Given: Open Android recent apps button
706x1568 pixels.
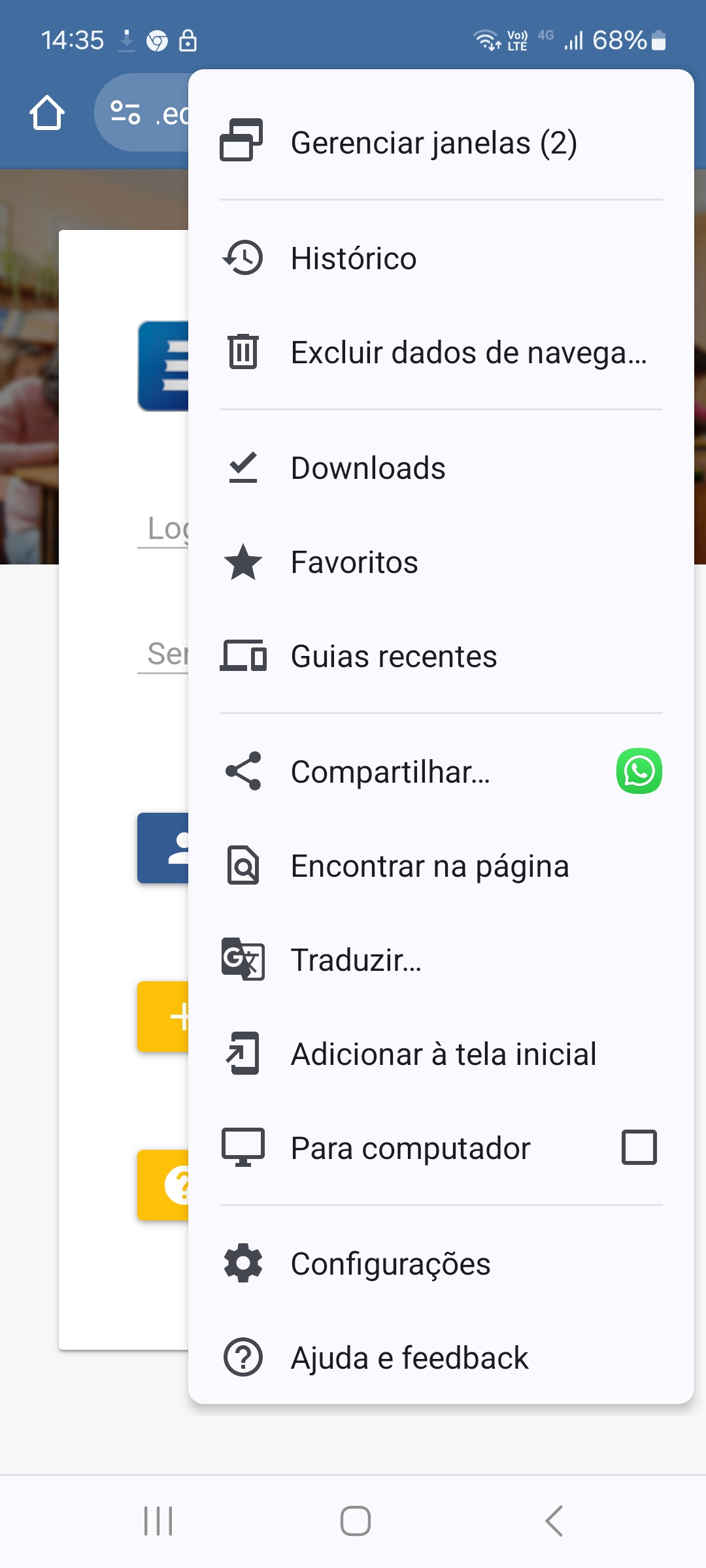Looking at the screenshot, I should (158, 1521).
